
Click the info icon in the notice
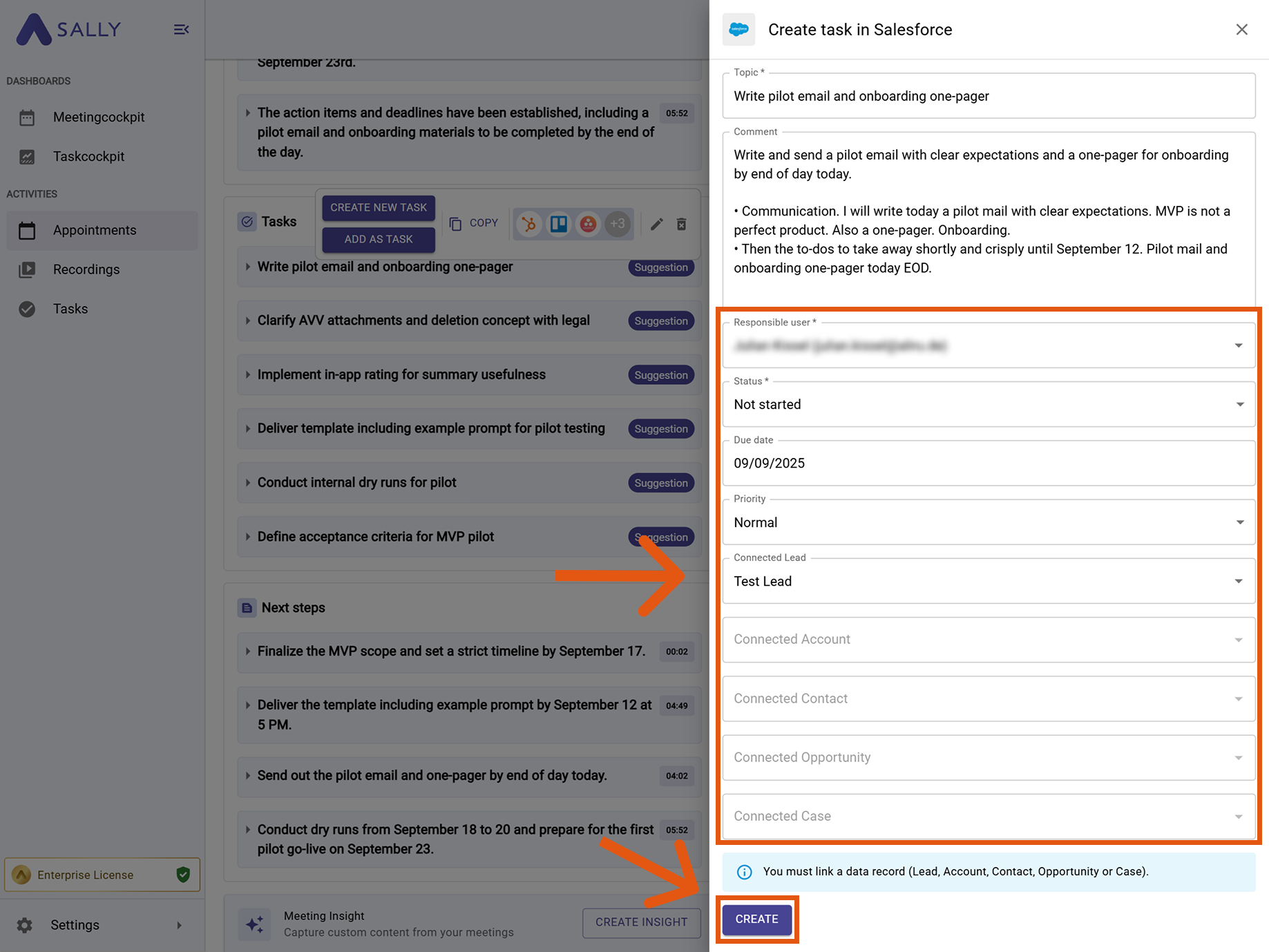744,872
